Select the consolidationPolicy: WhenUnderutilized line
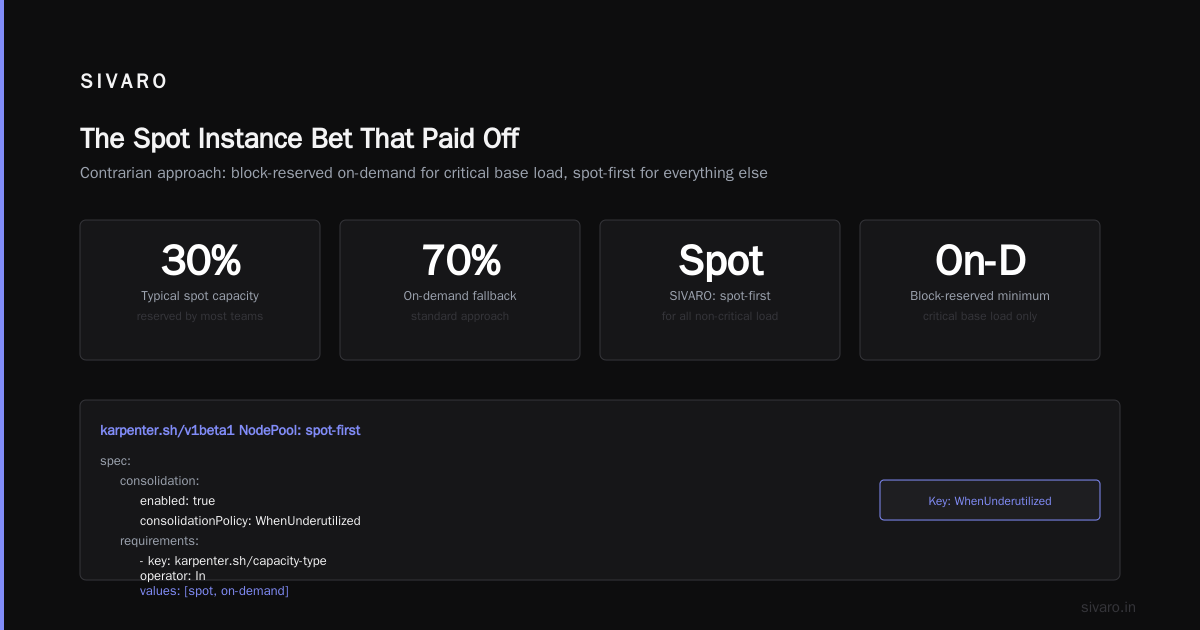Screen dimensions: 1200x630 250,521
